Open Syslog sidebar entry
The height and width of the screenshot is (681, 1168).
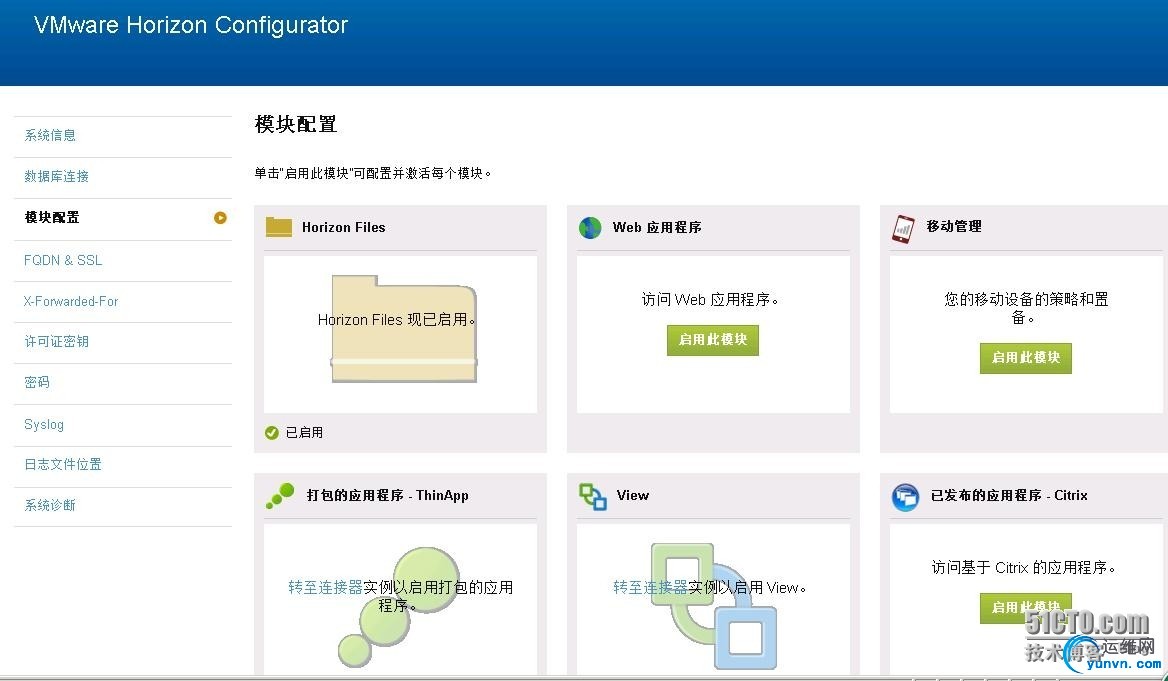point(44,424)
